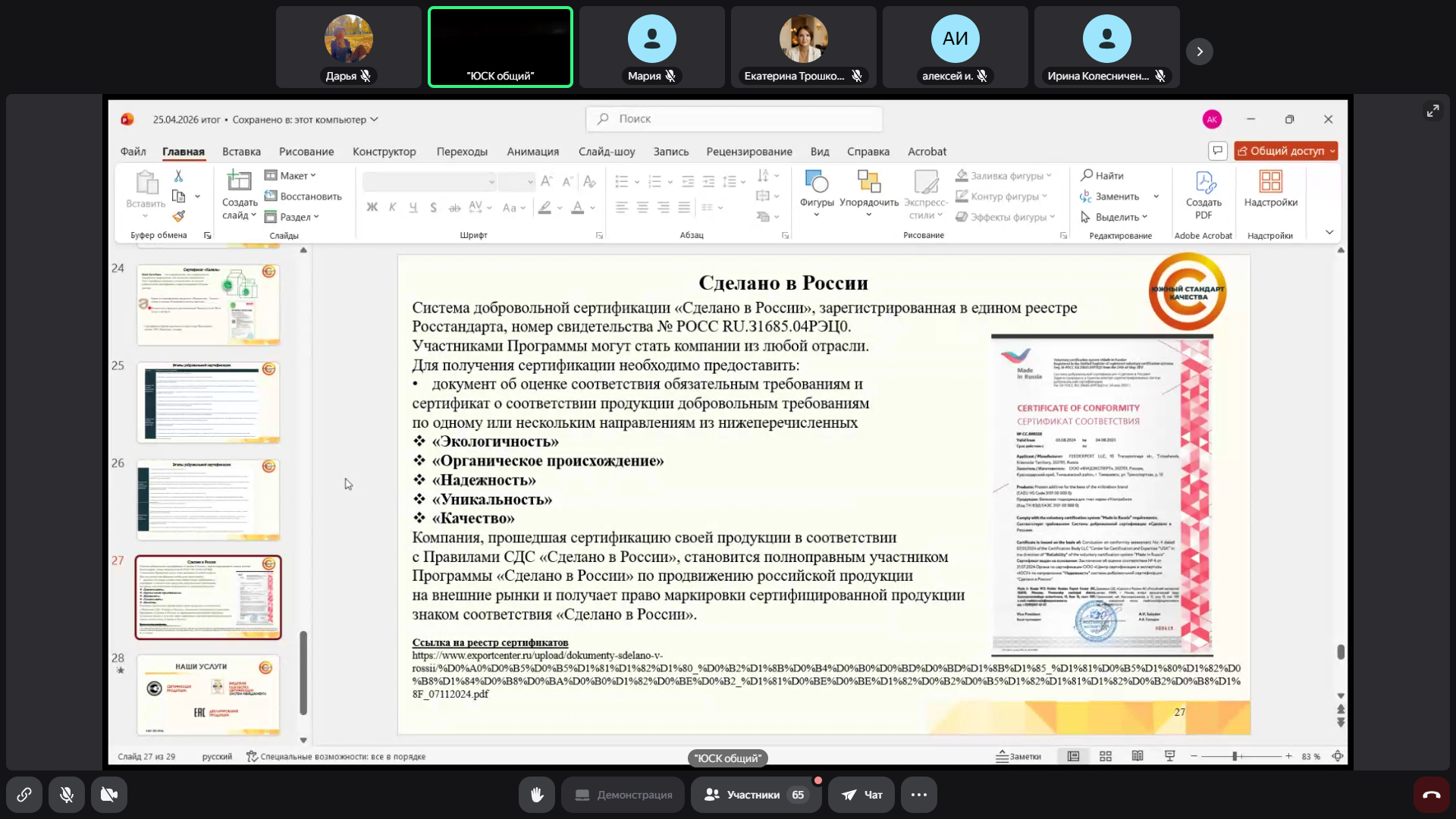
Task: Open the Фигуры shapes gallery
Action: [x=817, y=188]
